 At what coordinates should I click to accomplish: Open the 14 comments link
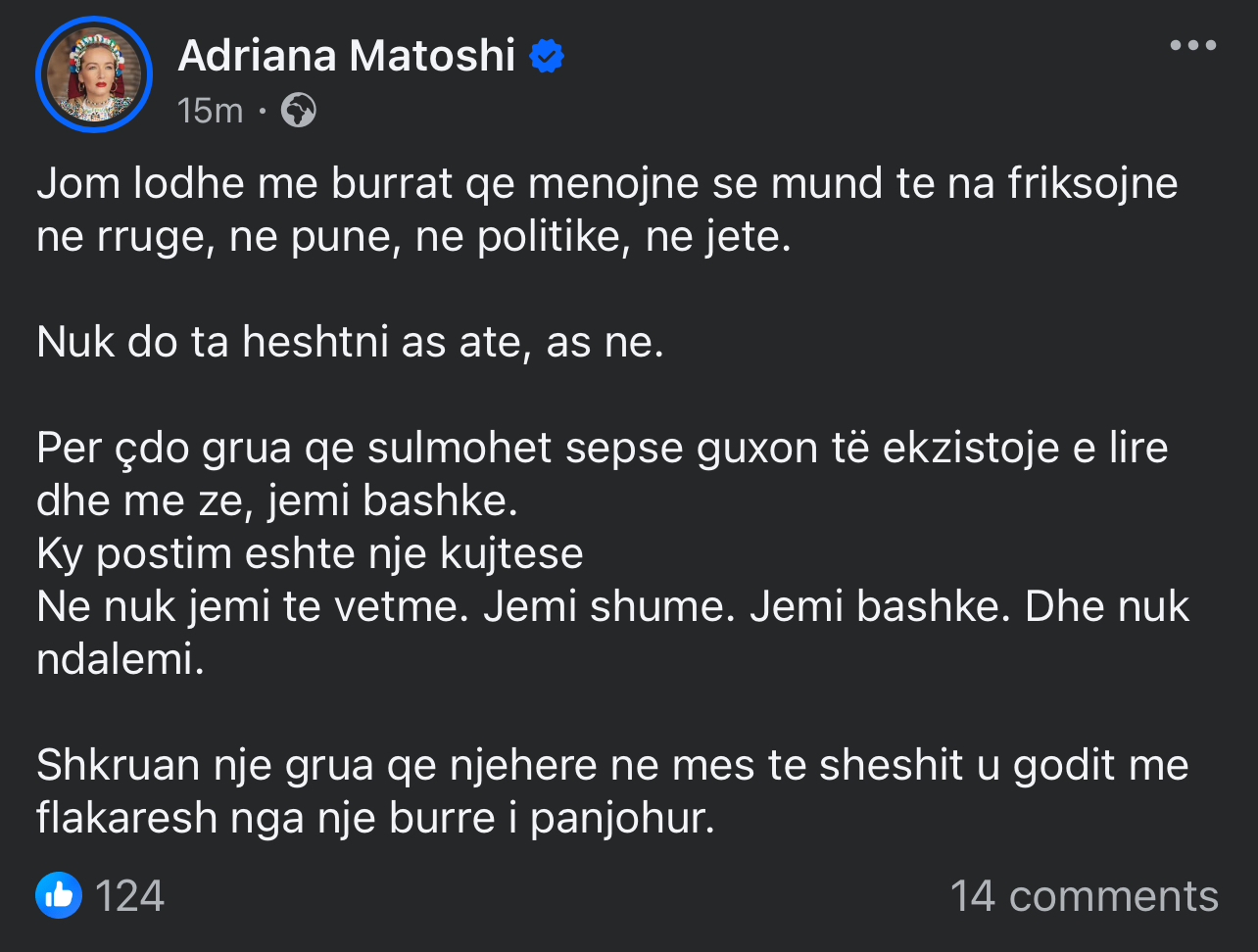point(1085,896)
